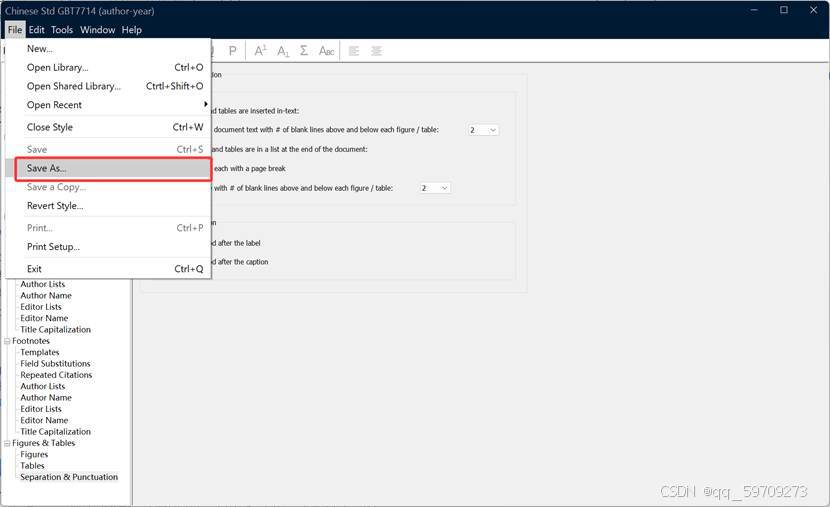Viewport: 830px width, 507px height.
Task: Choose Revert Style... menu item
Action: click(x=108, y=206)
